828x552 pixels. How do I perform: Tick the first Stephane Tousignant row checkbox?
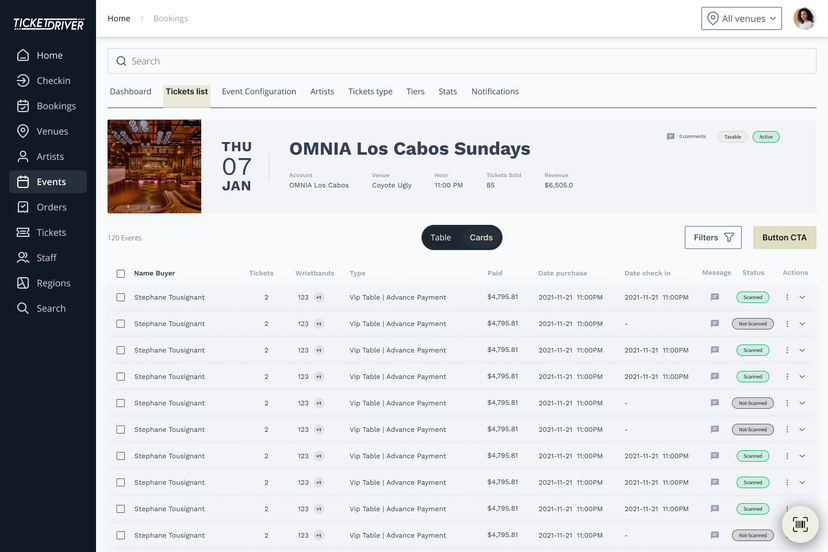click(121, 297)
